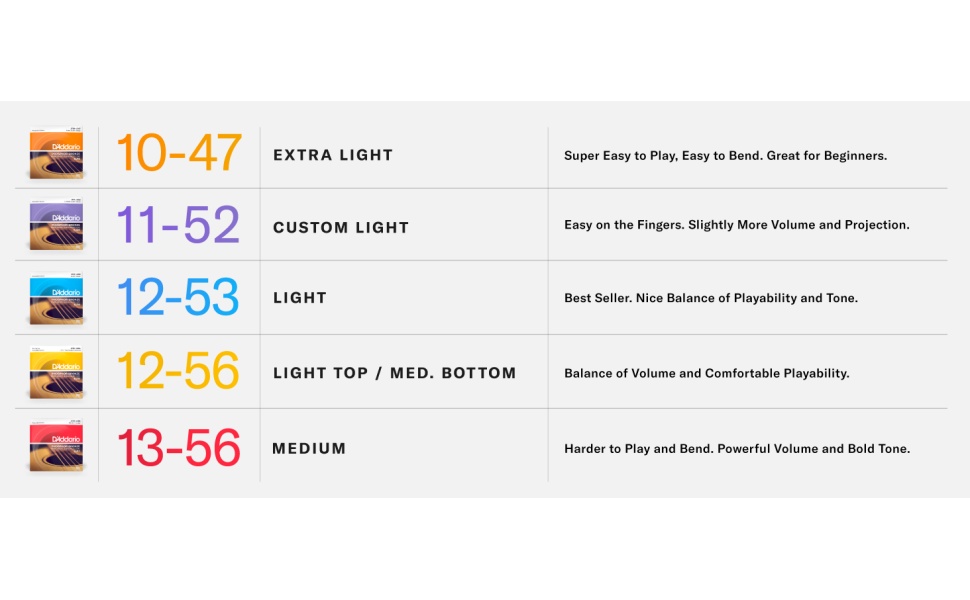Select the red 13-56 gauge number
The image size is (970, 600).
[x=179, y=448]
